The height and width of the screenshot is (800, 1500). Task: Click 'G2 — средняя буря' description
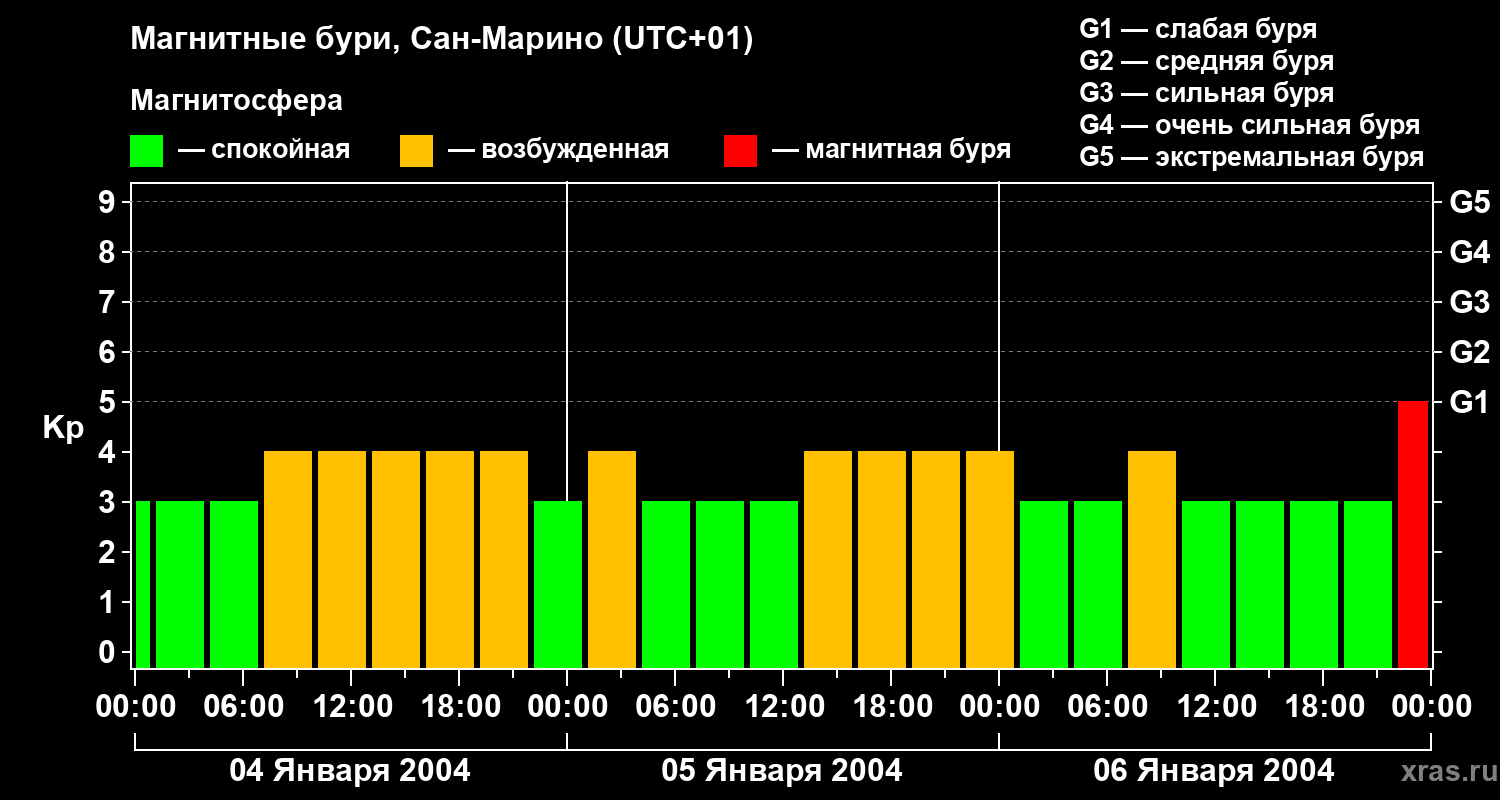tap(1206, 61)
